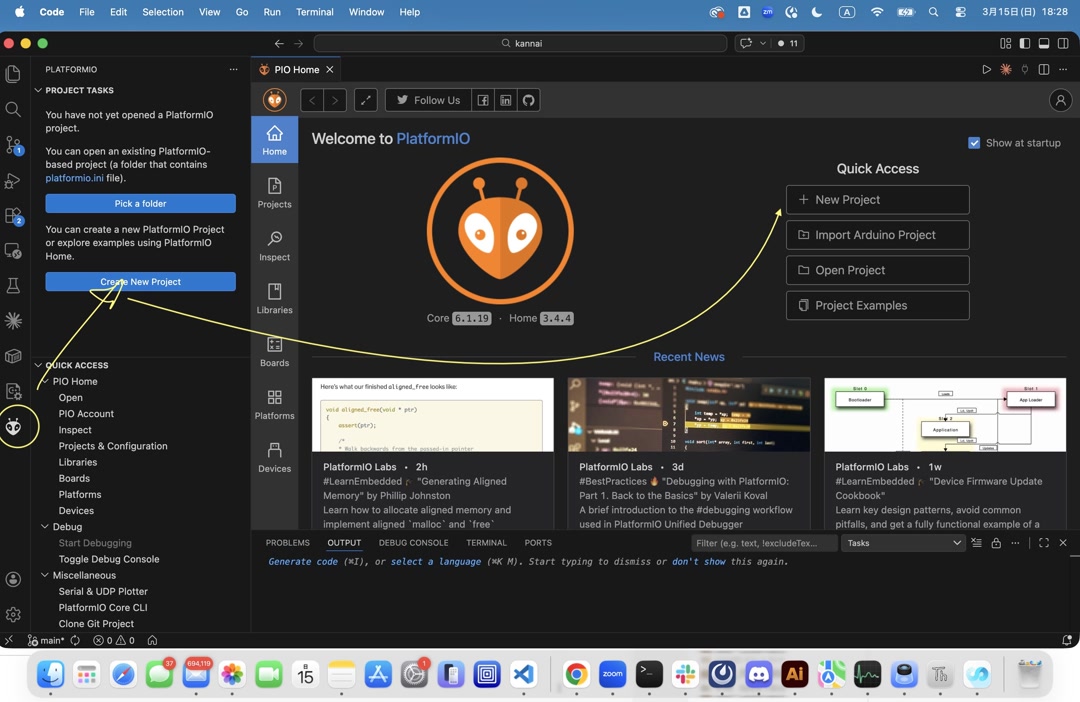Switch to the Terminal tab
The height and width of the screenshot is (702, 1080).
(486, 543)
